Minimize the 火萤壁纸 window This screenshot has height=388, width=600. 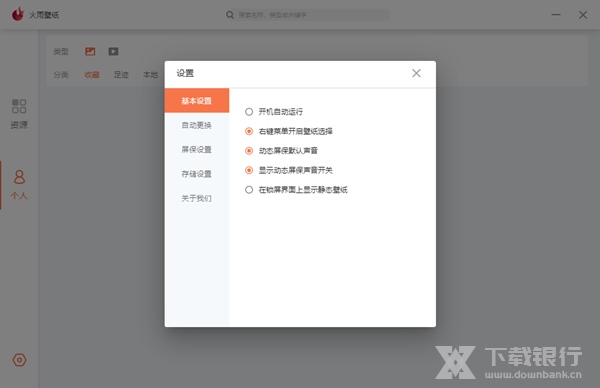[x=556, y=15]
